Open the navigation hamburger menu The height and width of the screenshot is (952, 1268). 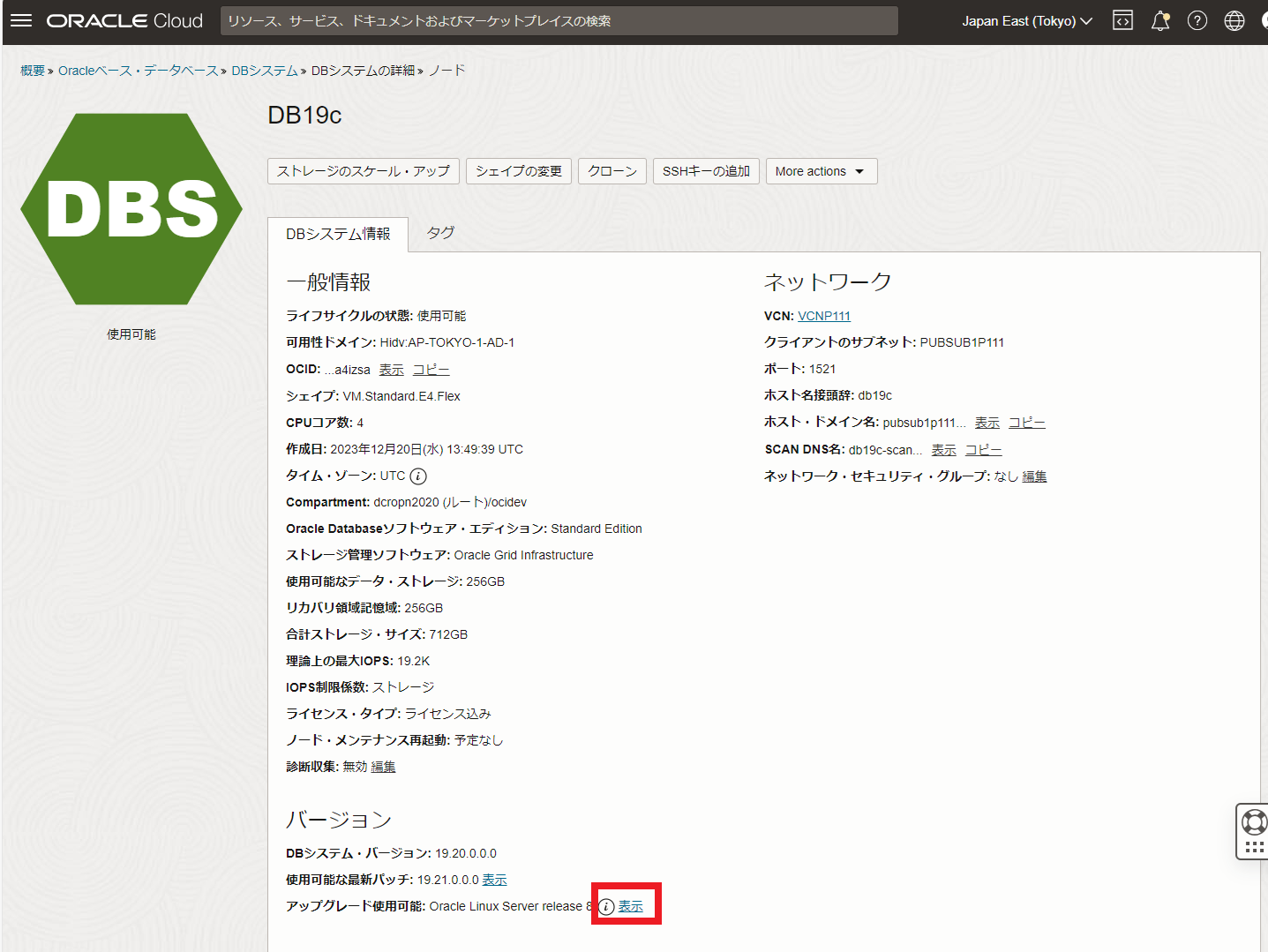[19, 21]
